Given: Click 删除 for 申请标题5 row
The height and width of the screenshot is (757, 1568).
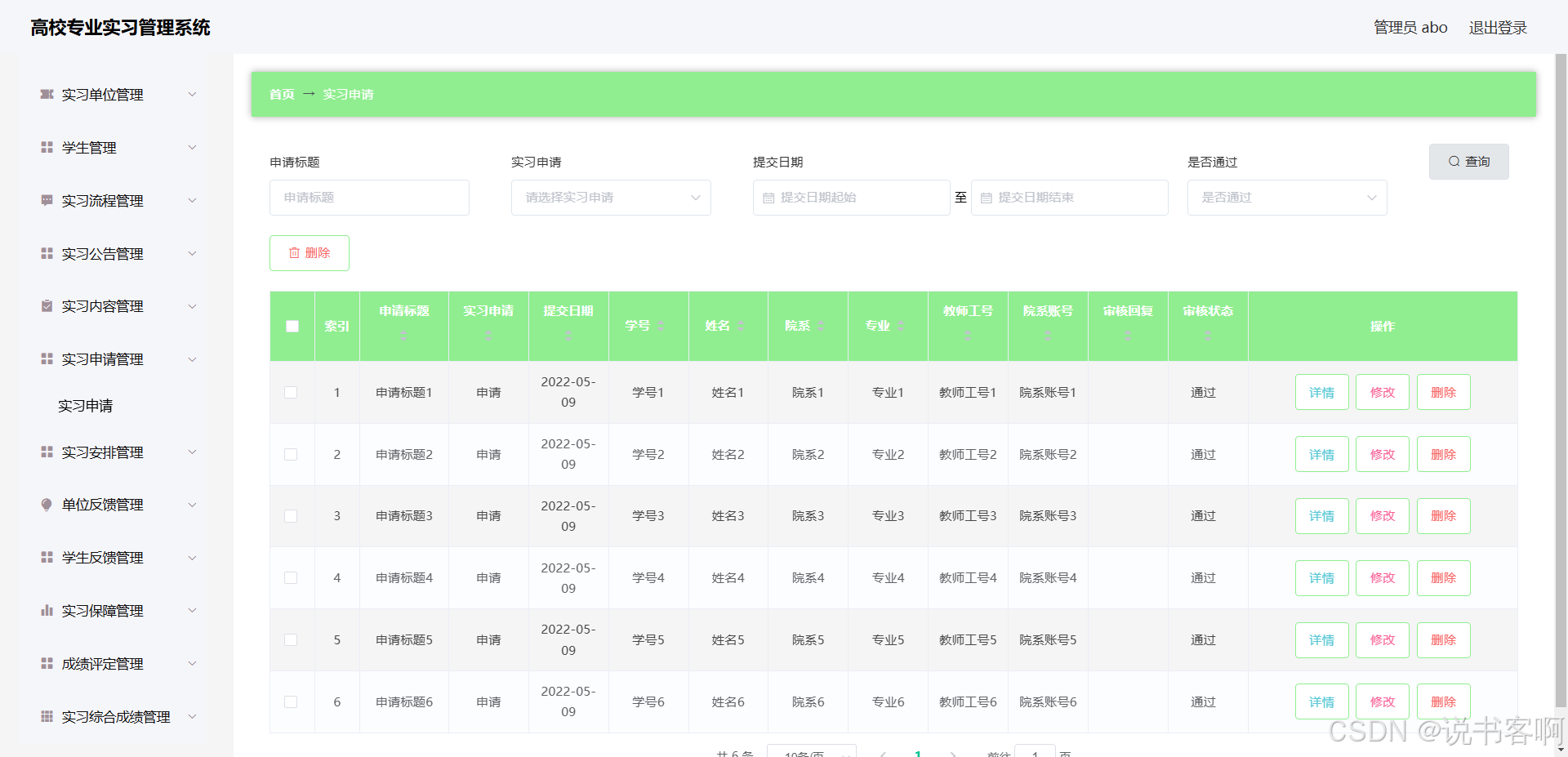Looking at the screenshot, I should coord(1443,640).
